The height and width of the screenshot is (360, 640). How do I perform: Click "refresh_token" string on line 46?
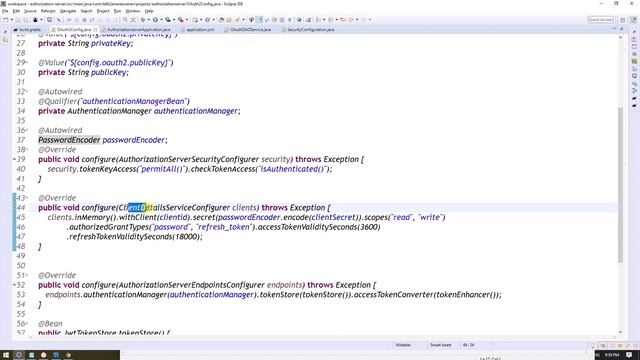[x=223, y=227]
